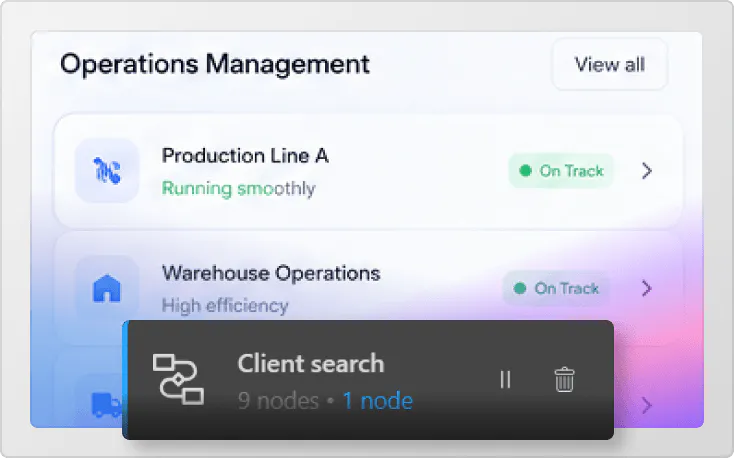Open the Production Line A icon
734x458 pixels.
[x=107, y=170]
